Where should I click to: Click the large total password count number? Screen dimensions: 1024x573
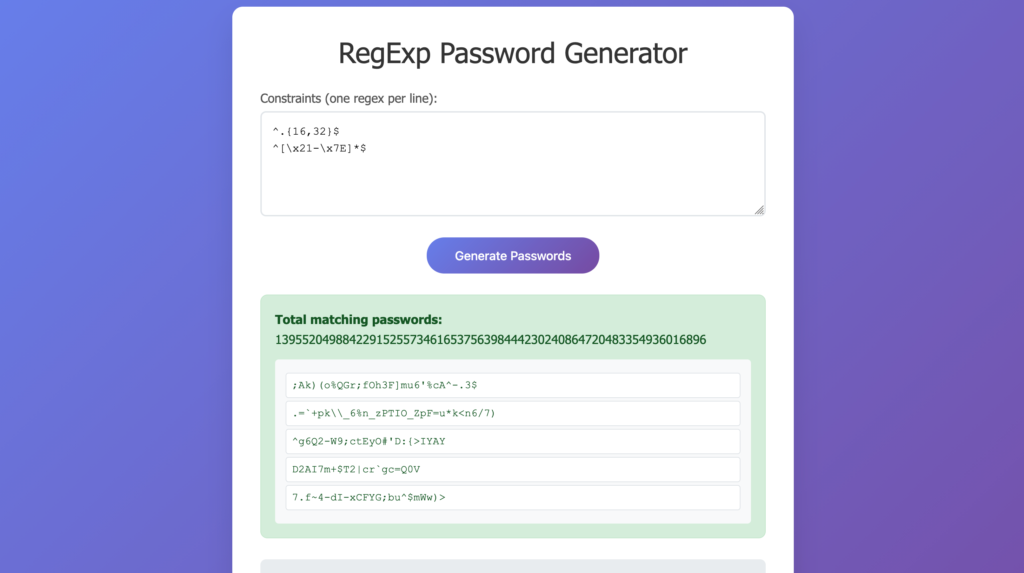[x=490, y=340]
